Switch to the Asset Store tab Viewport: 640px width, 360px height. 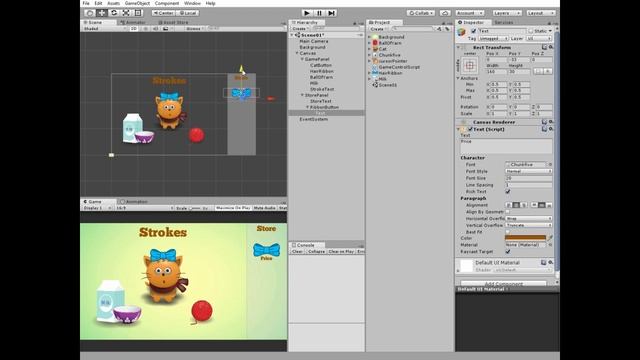click(173, 22)
